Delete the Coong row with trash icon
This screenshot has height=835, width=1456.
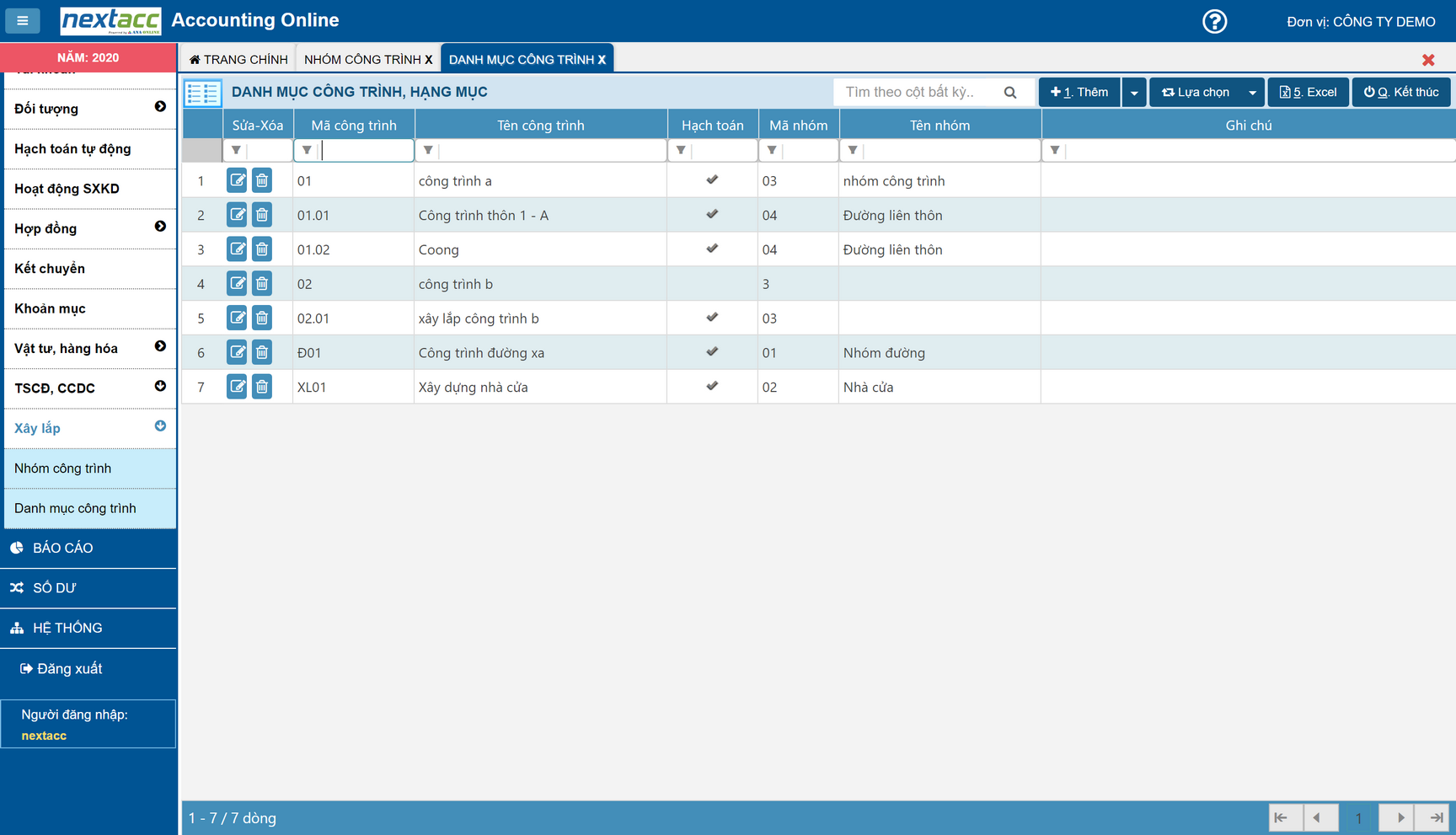tap(262, 249)
